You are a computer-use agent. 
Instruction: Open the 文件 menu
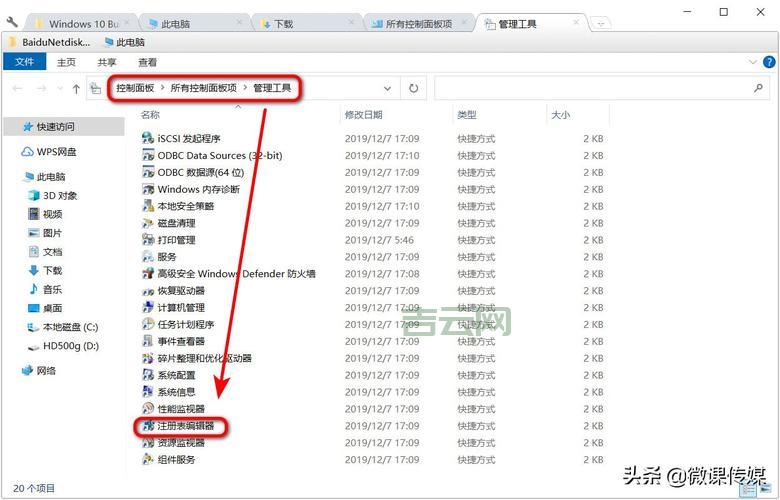pos(24,62)
